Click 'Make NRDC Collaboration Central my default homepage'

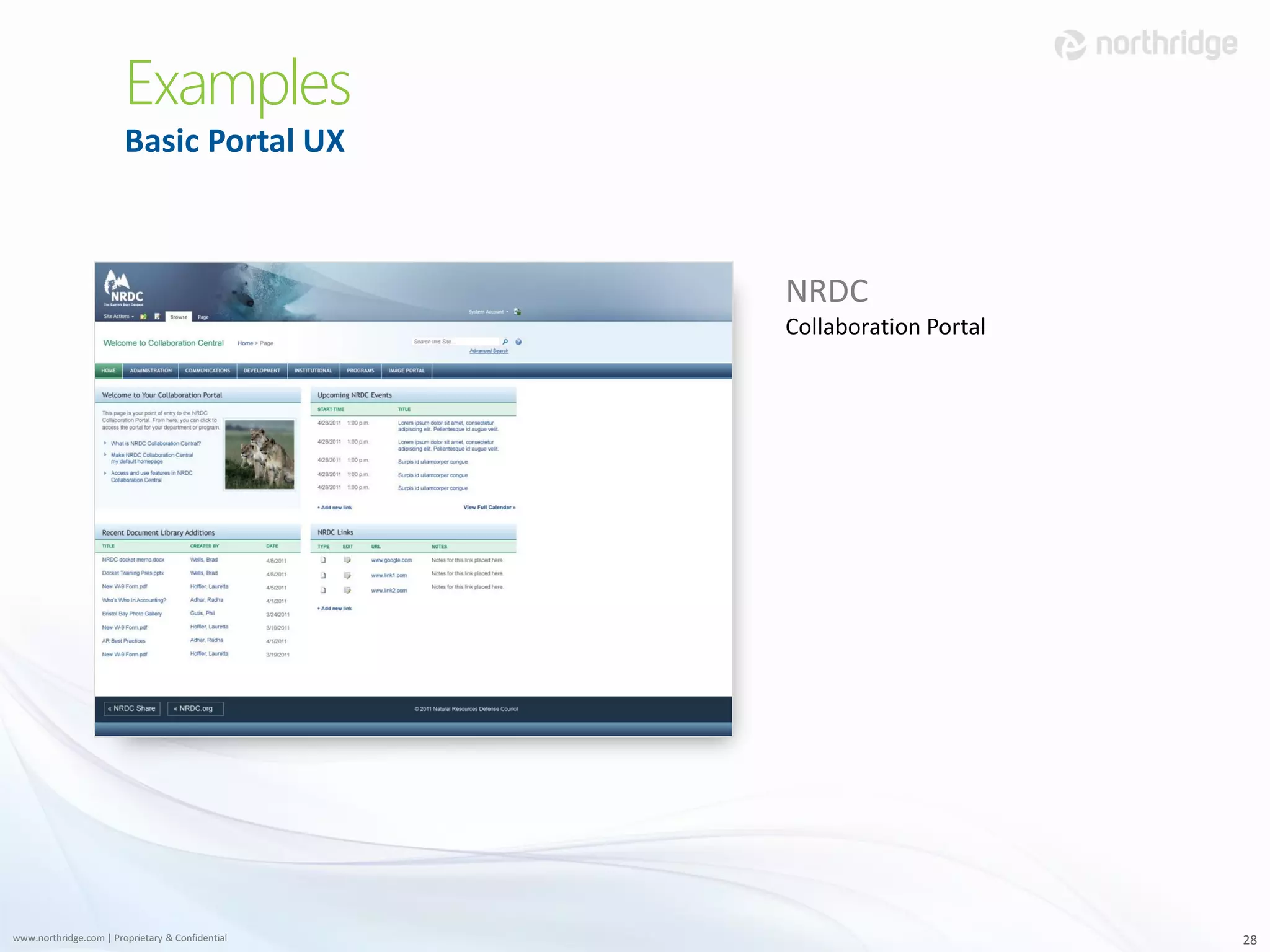click(x=152, y=458)
